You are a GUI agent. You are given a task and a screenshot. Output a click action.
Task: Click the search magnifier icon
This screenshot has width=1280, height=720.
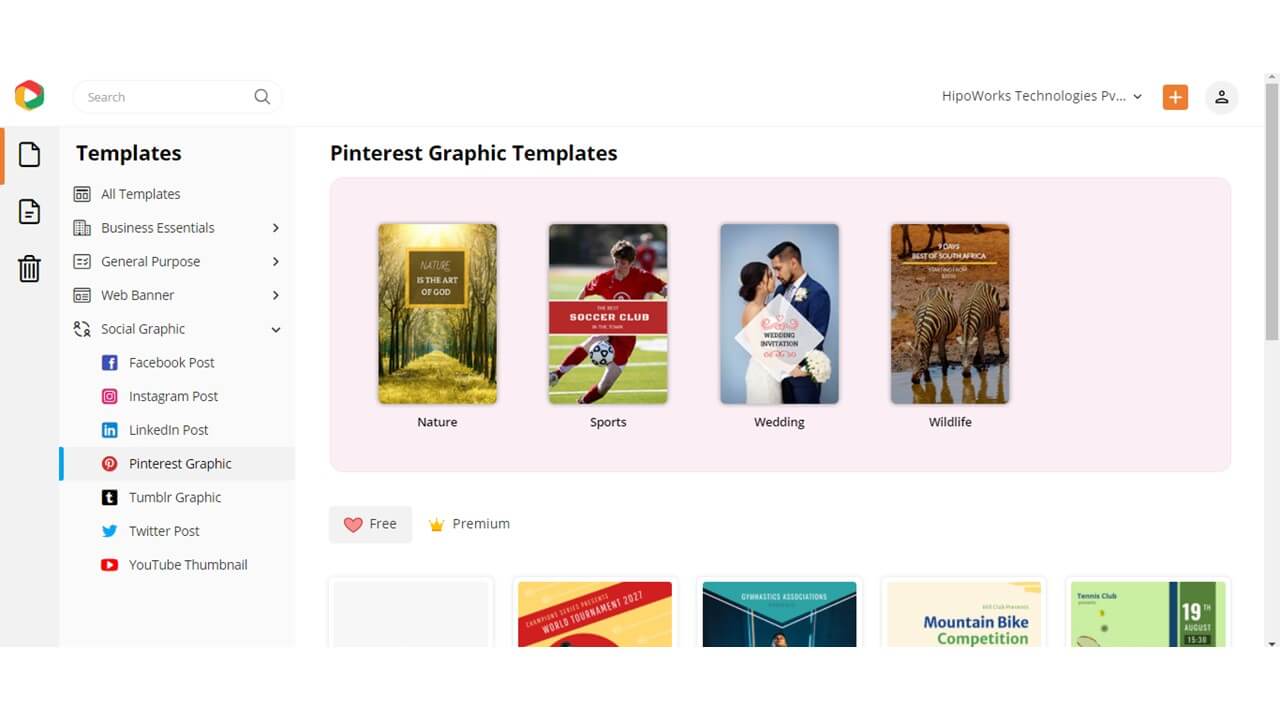tap(261, 96)
